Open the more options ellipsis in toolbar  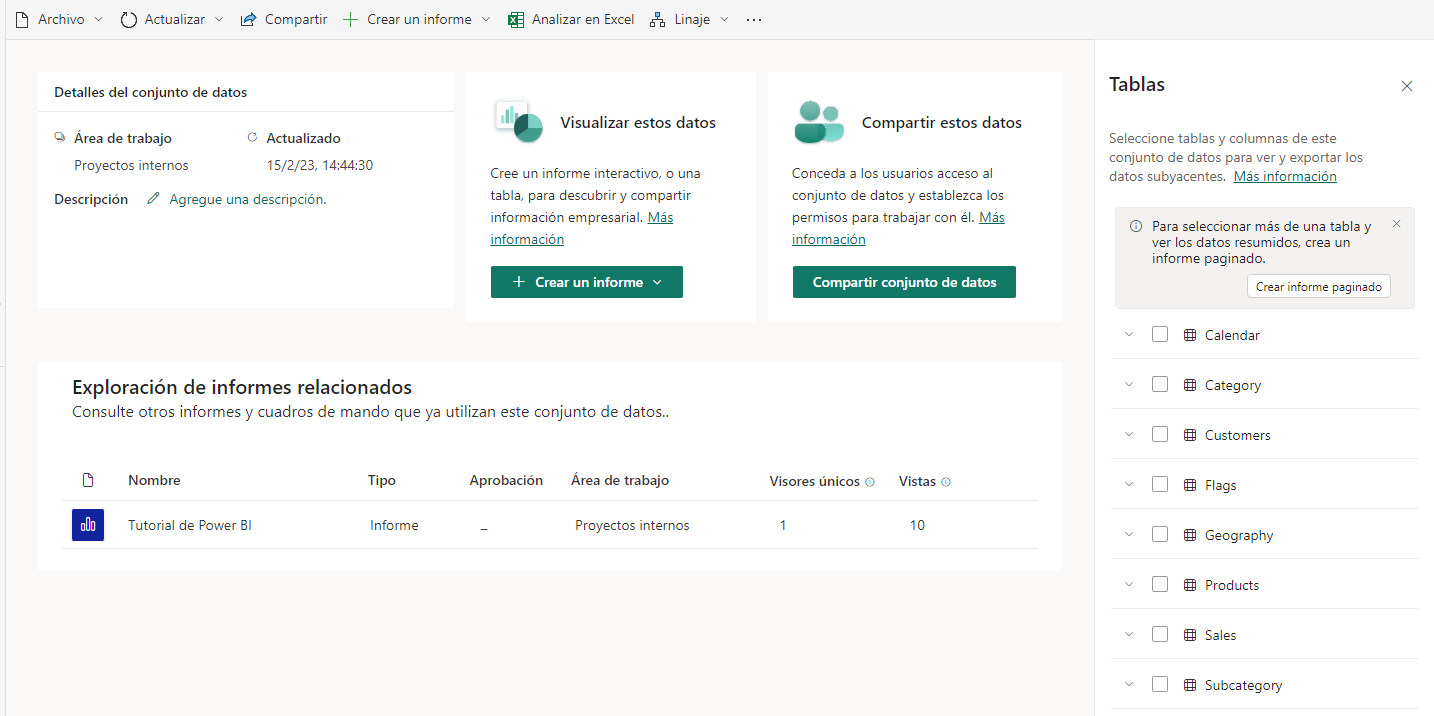click(754, 20)
